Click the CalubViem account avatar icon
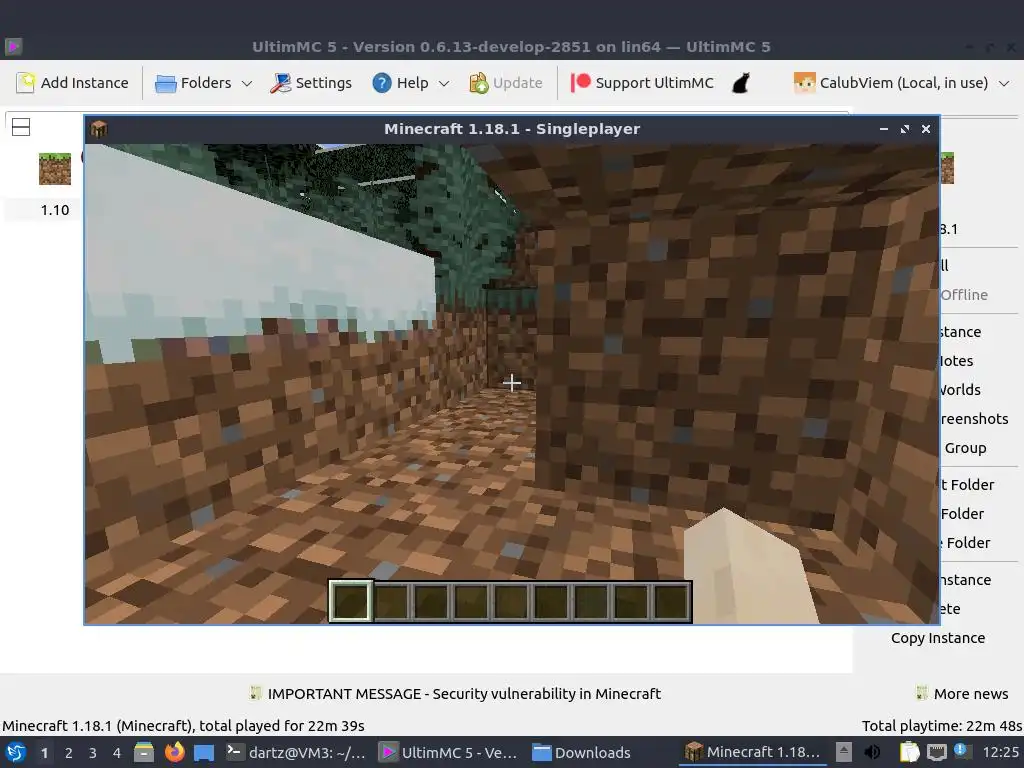 point(805,83)
